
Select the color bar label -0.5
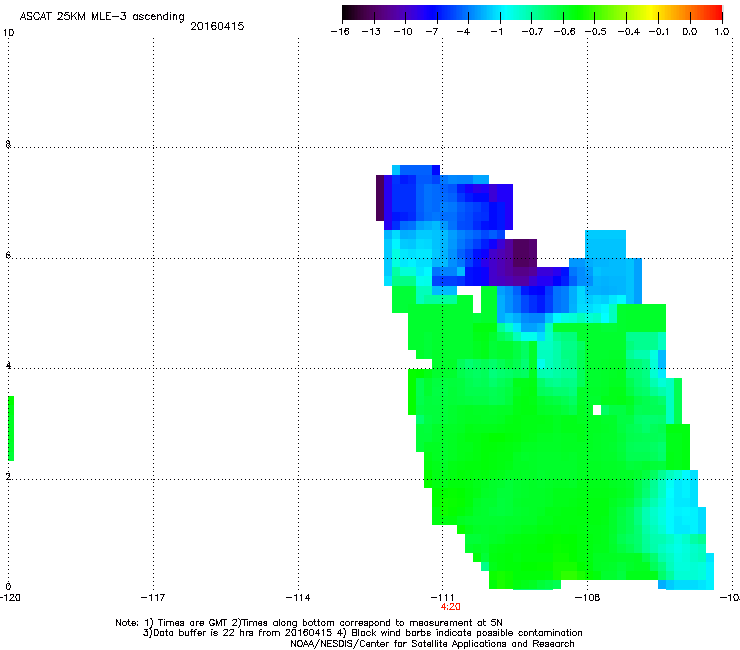pyautogui.click(x=596, y=32)
